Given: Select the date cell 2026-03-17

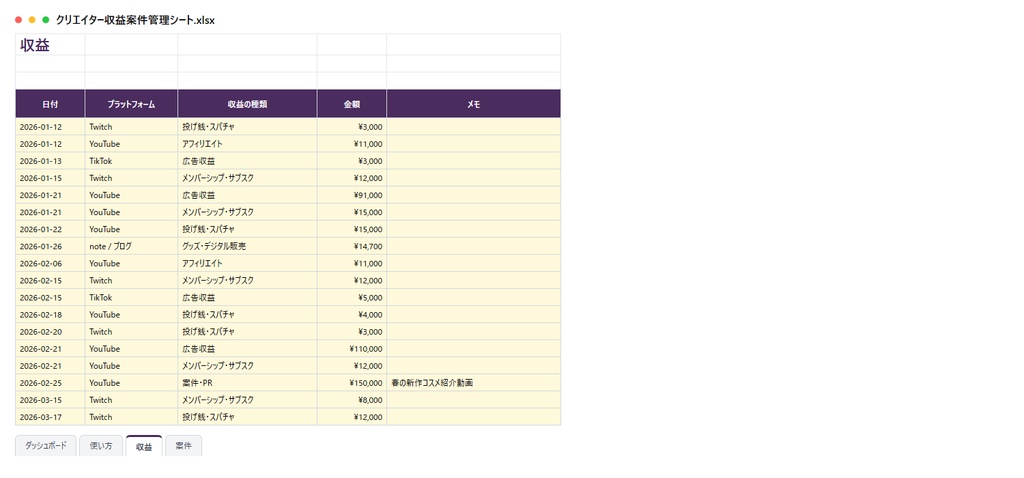Looking at the screenshot, I should pyautogui.click(x=50, y=417).
